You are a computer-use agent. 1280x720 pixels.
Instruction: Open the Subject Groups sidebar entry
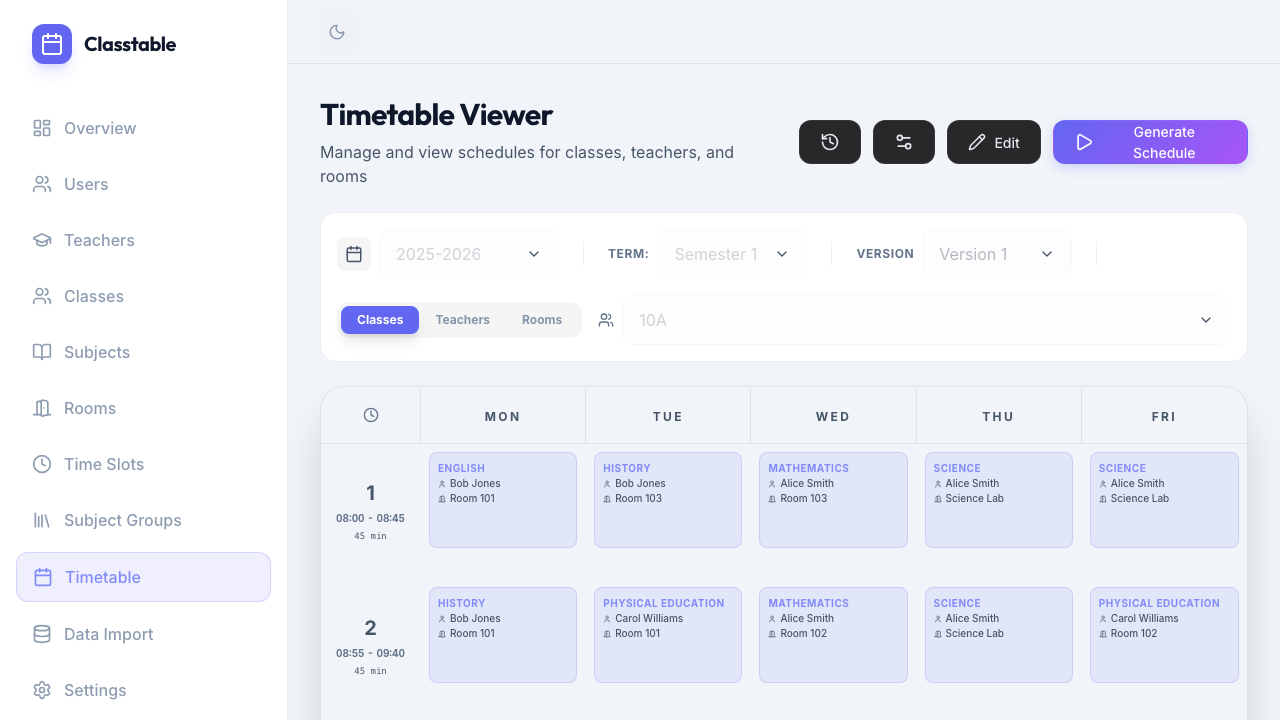(x=122, y=520)
